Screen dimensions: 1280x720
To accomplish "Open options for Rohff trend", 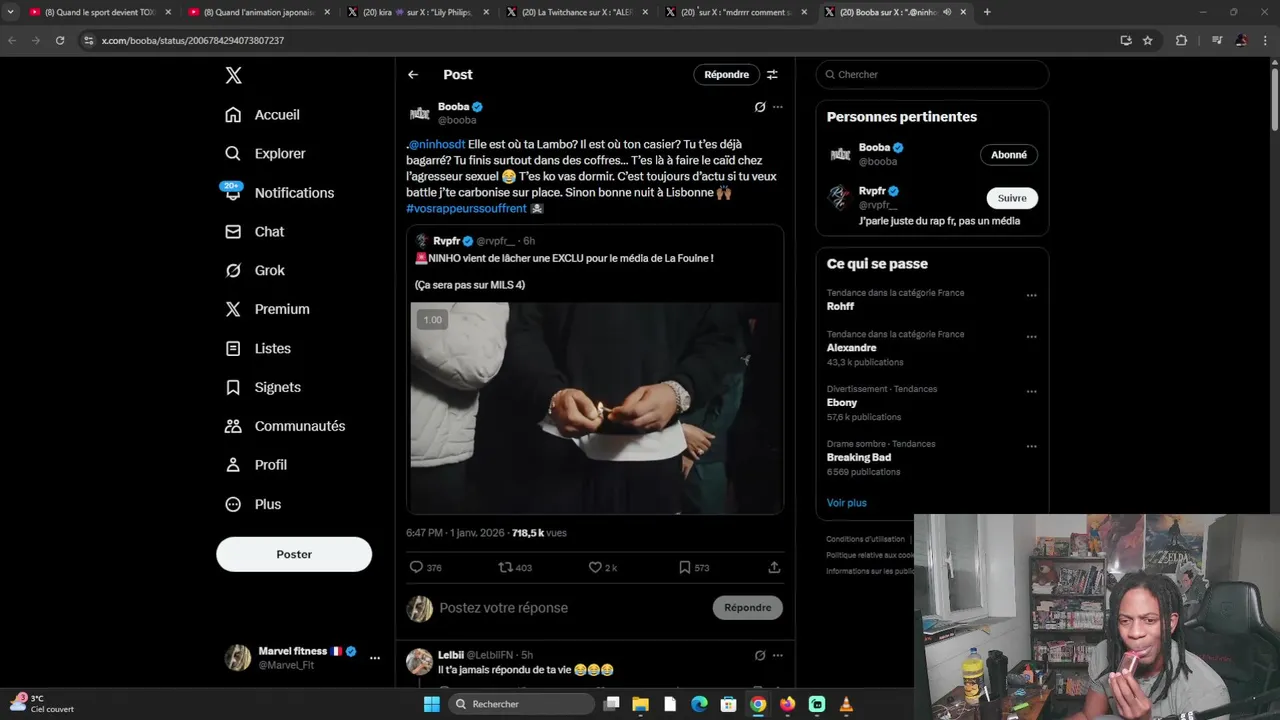I will 1031,296.
